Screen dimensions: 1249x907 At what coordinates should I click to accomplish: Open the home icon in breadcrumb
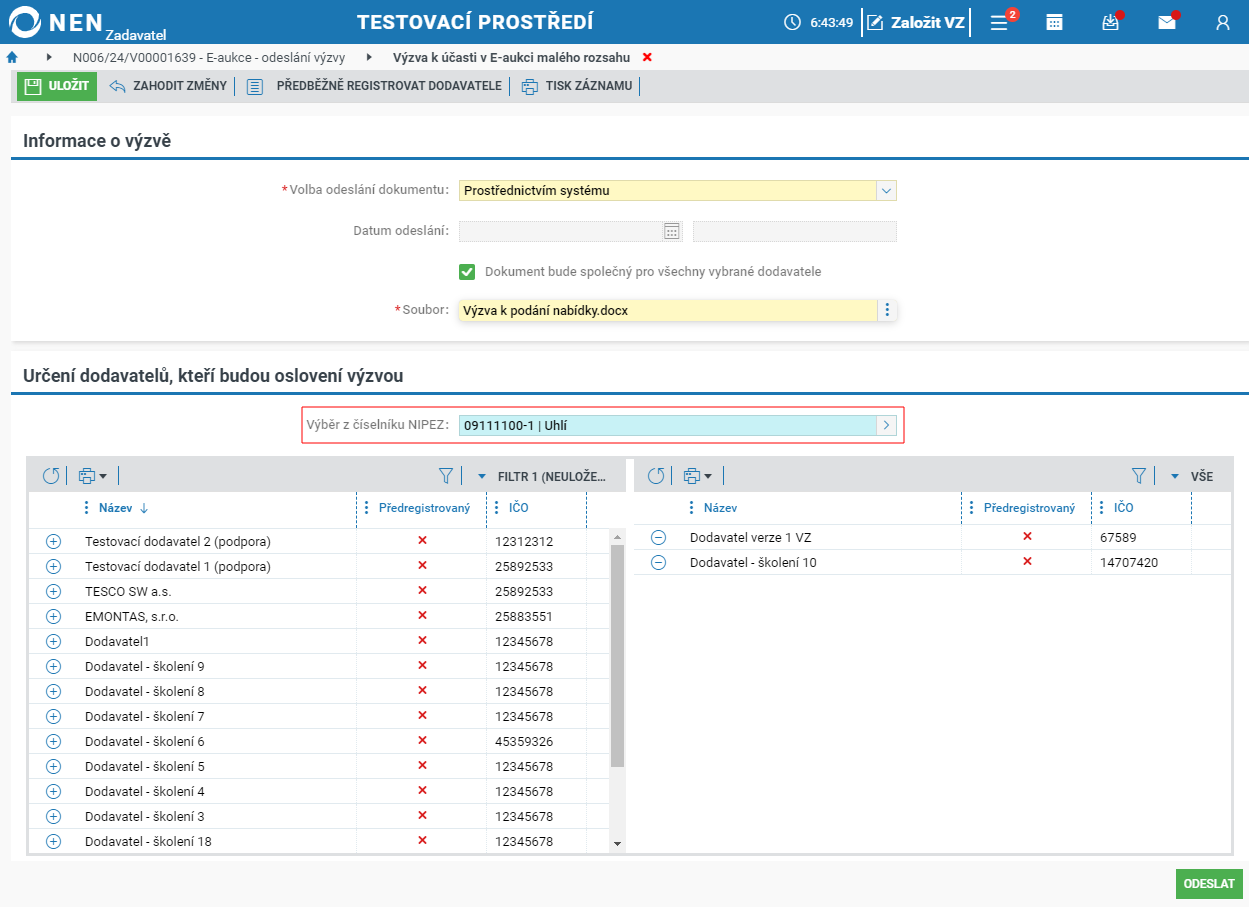(12, 57)
